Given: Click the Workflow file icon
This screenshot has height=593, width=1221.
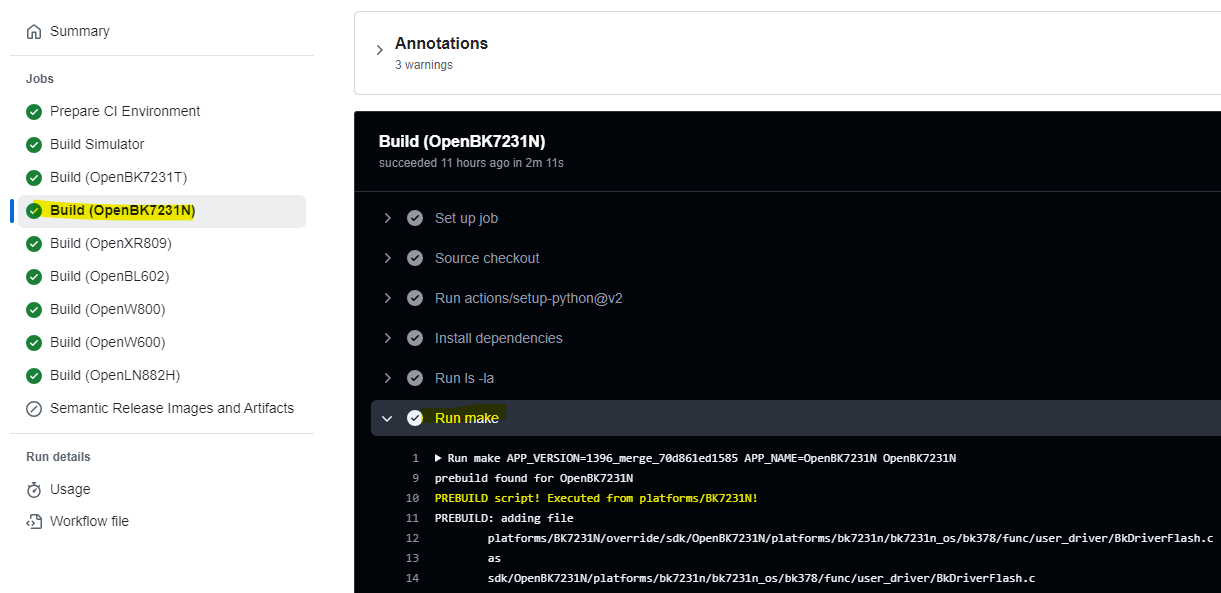Looking at the screenshot, I should pyautogui.click(x=34, y=522).
